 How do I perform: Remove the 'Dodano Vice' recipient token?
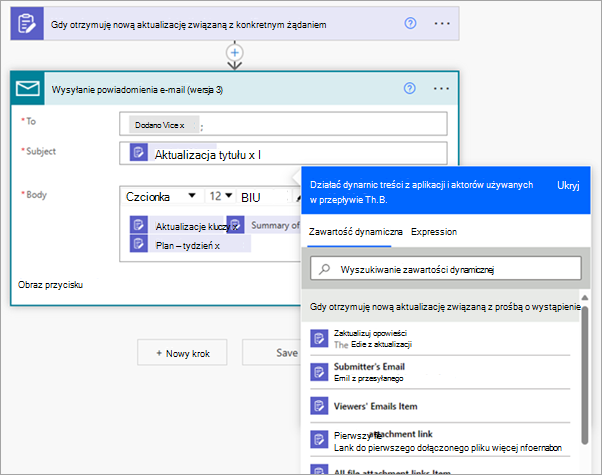(182, 126)
